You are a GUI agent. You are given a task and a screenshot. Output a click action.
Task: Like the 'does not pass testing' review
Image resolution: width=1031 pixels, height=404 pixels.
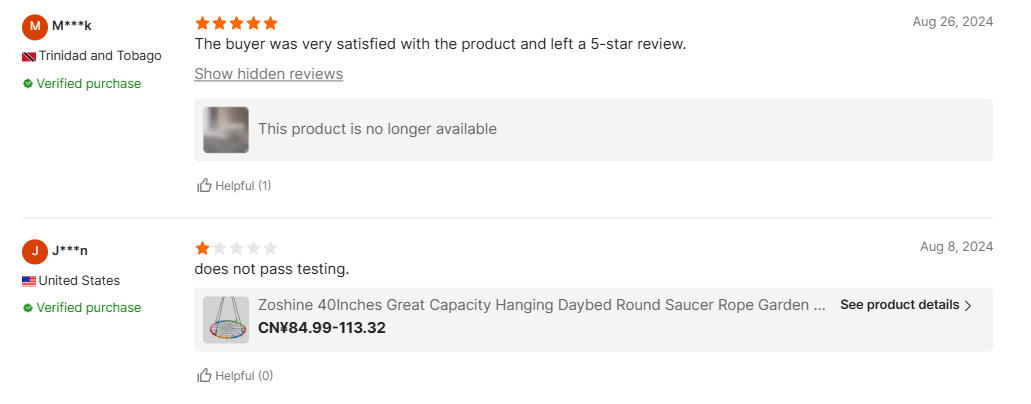coord(234,376)
